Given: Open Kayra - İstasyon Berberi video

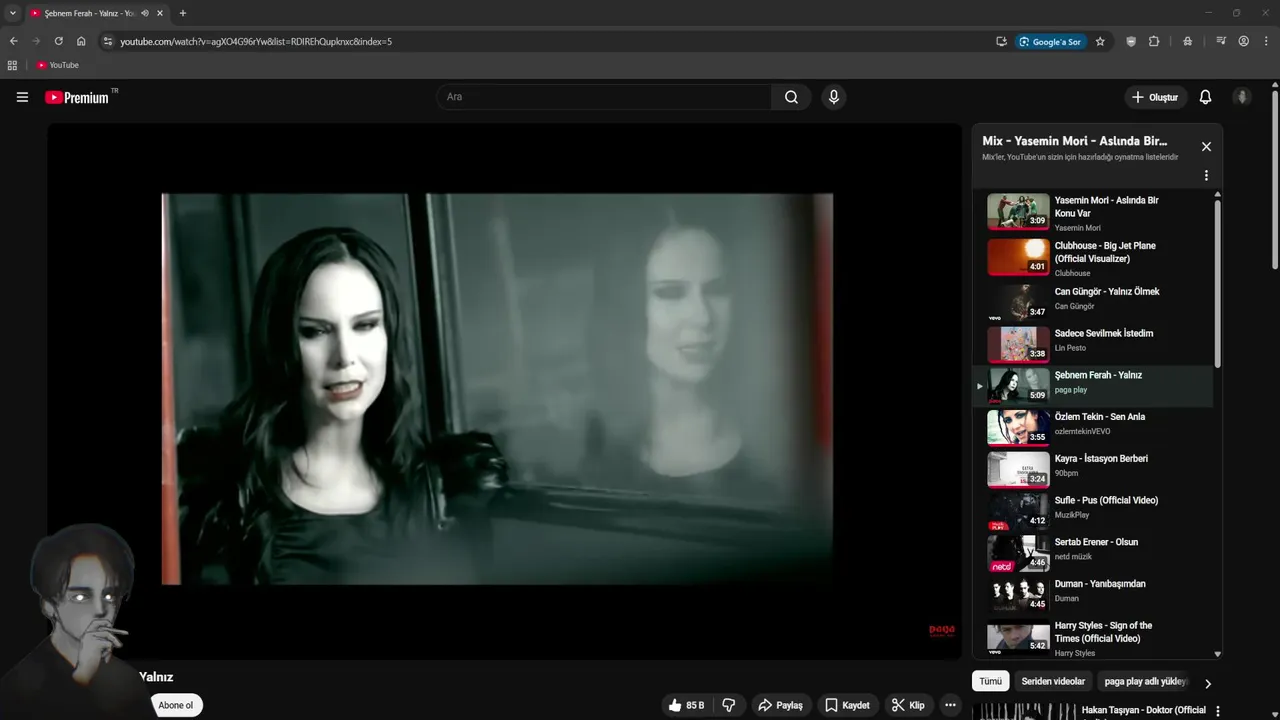Looking at the screenshot, I should [x=1093, y=469].
